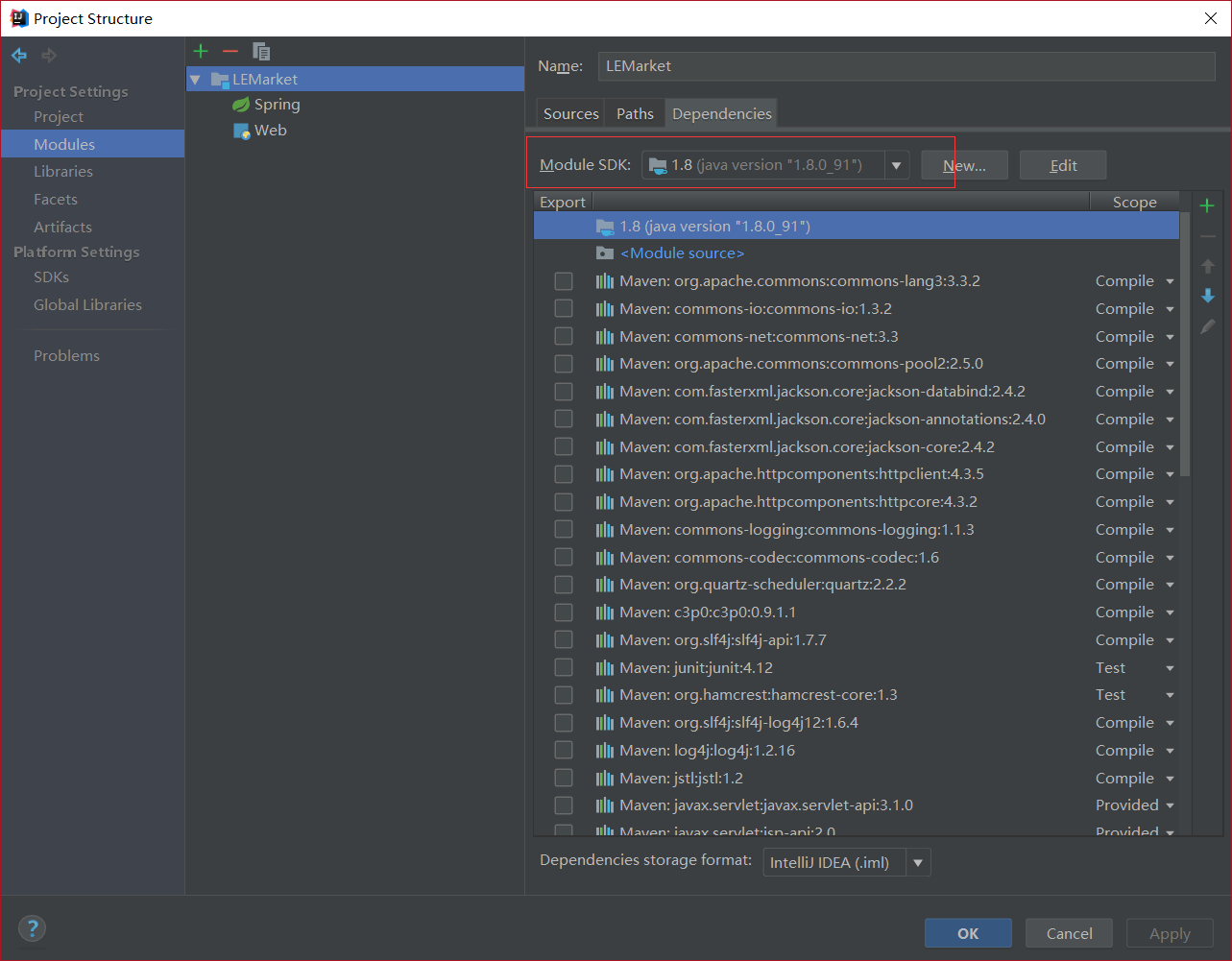Click the module Name input field
Screen dimensions: 1232x961
pos(906,66)
